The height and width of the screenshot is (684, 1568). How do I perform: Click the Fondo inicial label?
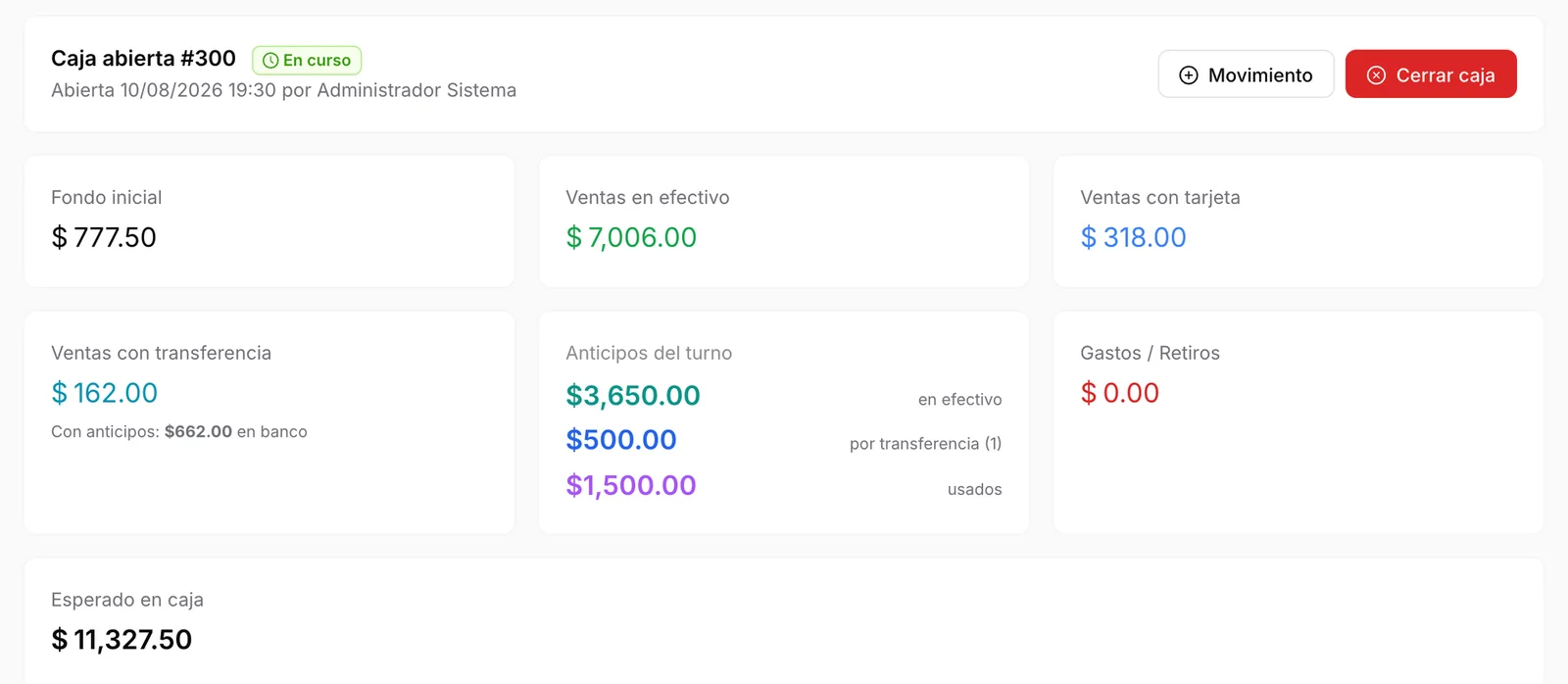[106, 197]
